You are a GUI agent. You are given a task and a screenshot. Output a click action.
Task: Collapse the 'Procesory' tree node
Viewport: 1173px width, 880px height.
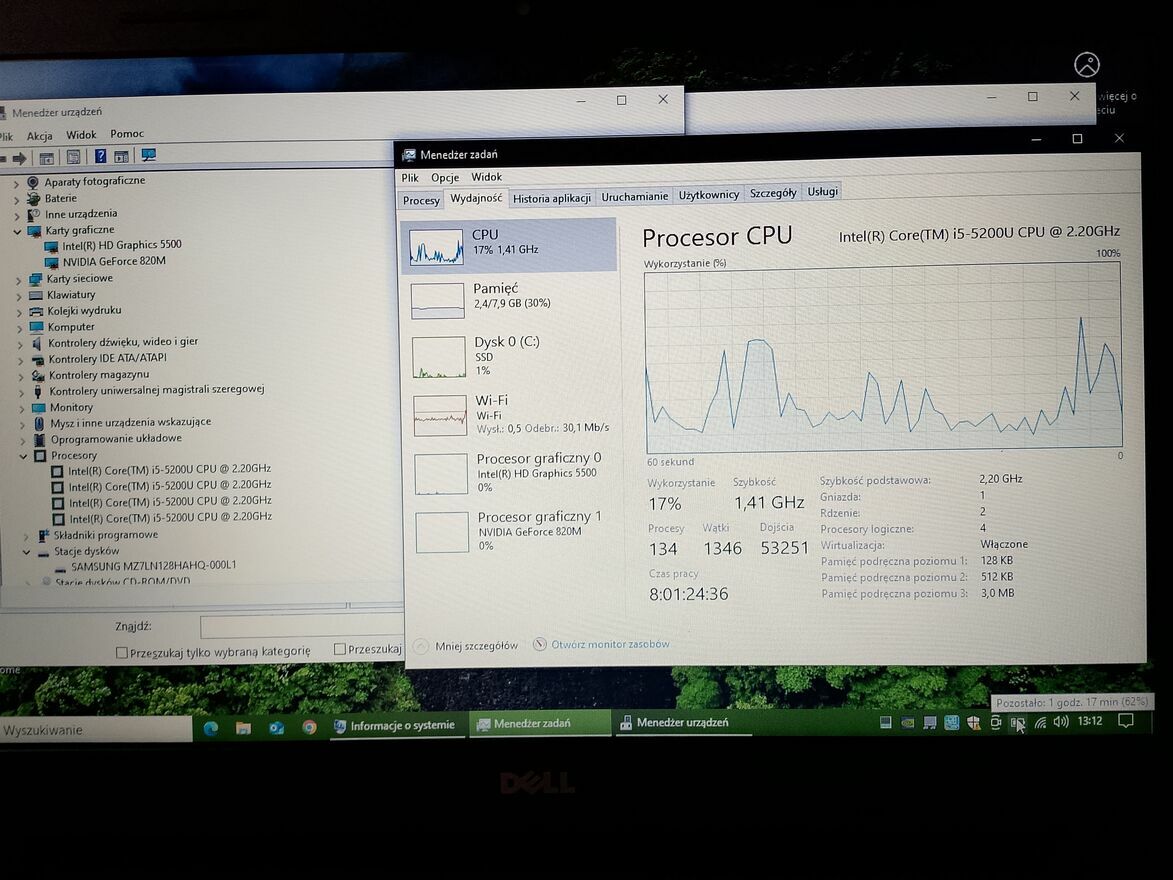coord(24,456)
